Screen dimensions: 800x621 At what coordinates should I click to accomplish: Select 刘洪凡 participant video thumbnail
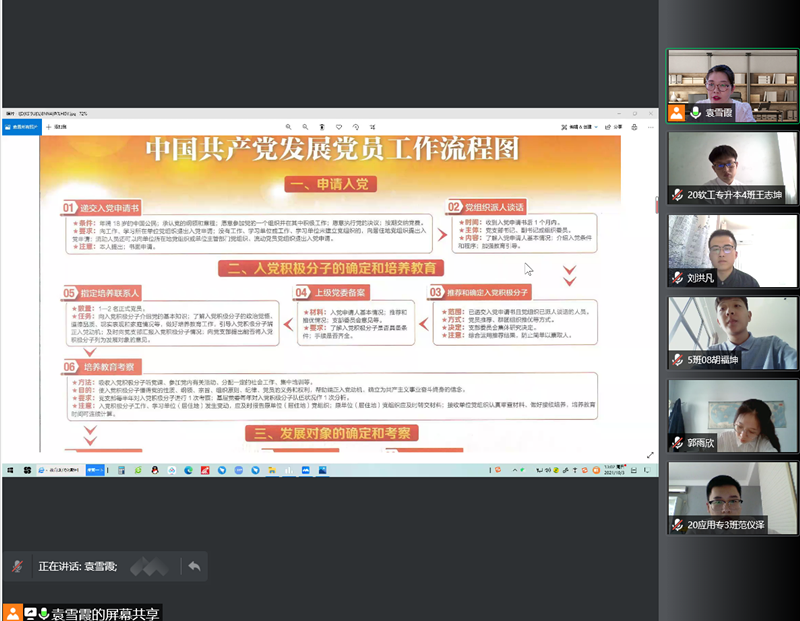(732, 251)
